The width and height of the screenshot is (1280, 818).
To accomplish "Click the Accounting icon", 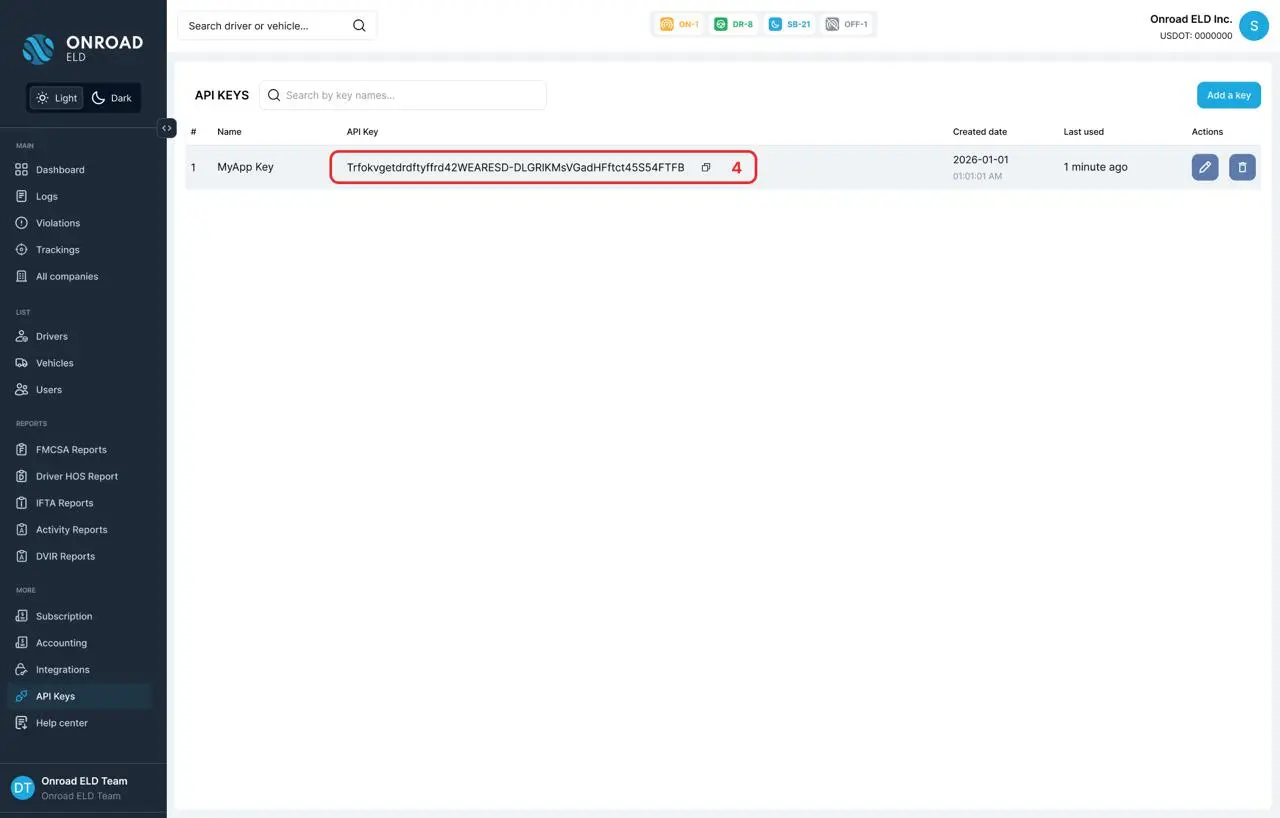I will point(21,643).
